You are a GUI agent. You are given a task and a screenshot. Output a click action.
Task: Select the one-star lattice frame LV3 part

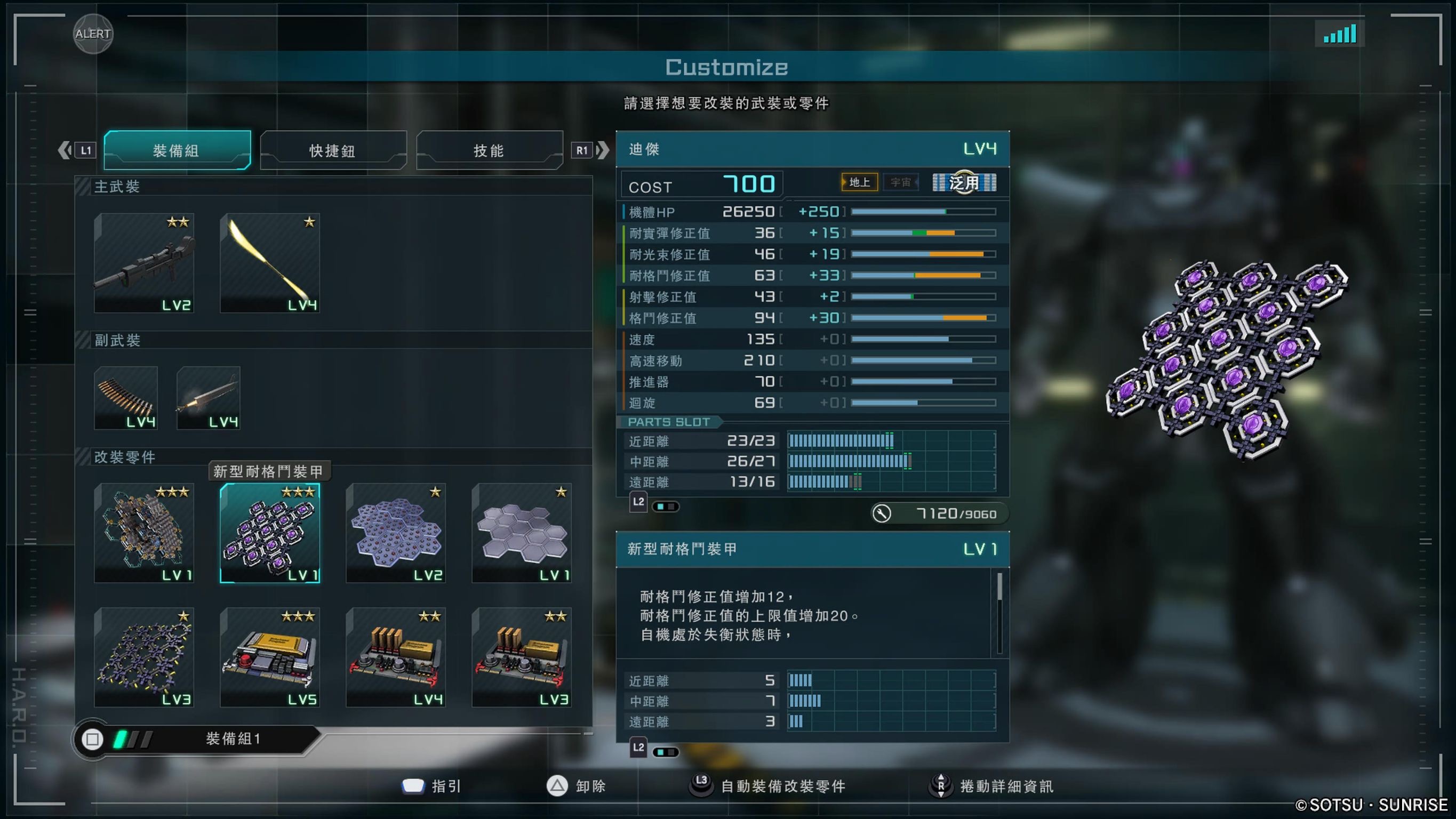[x=144, y=657]
